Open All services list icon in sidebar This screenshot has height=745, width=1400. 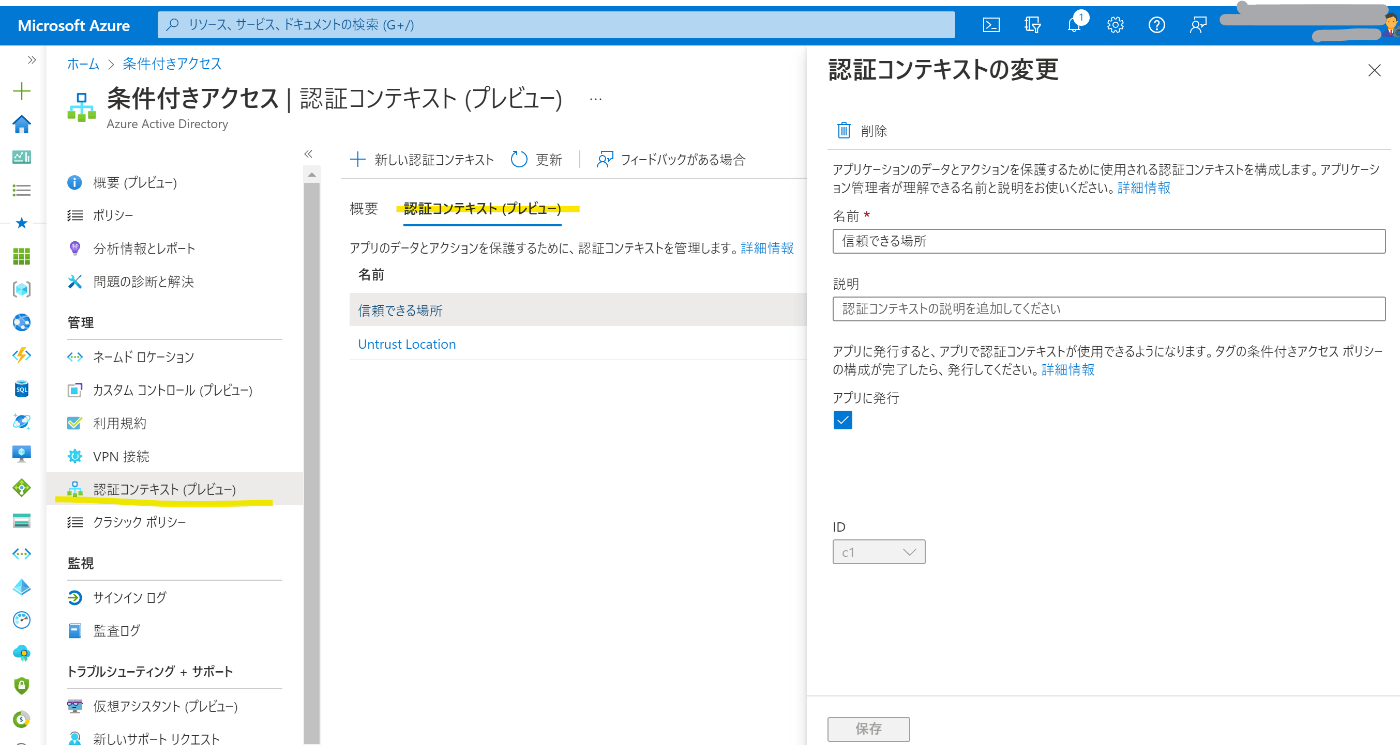[x=21, y=190]
